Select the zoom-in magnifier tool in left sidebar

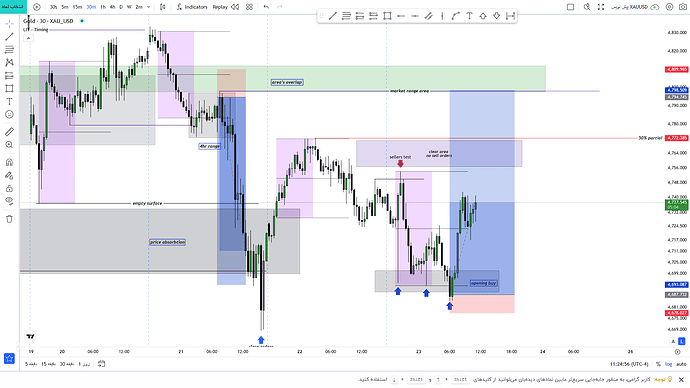9,145
